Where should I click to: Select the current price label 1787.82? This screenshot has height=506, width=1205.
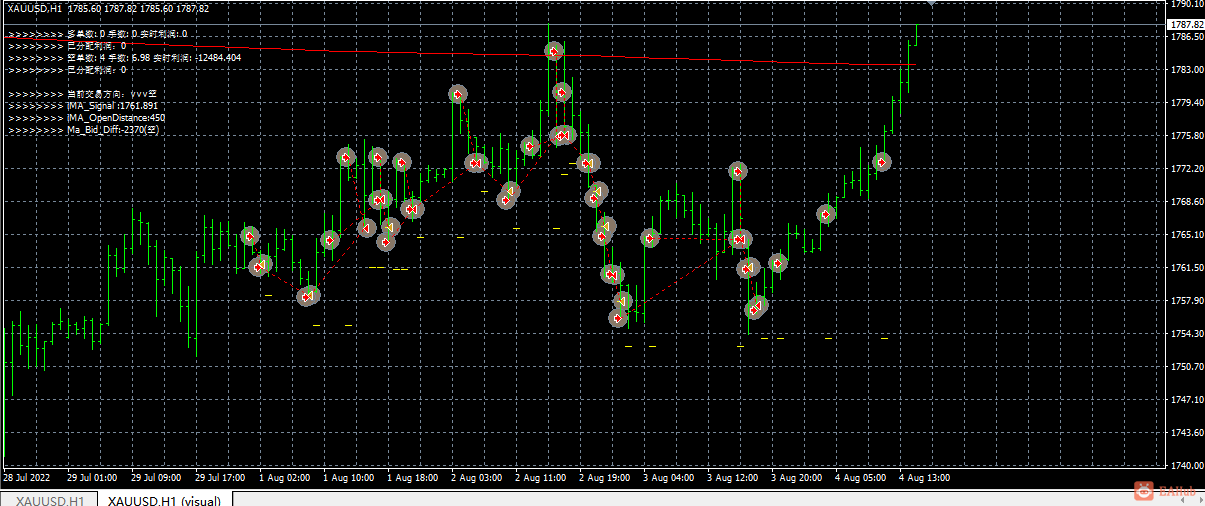(1186, 24)
